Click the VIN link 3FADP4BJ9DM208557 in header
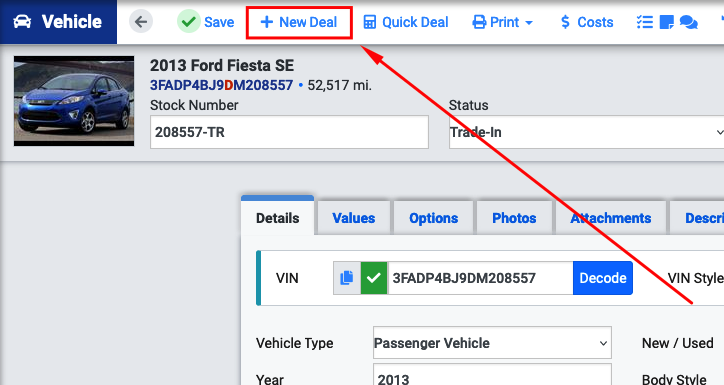The image size is (724, 385). [x=221, y=85]
